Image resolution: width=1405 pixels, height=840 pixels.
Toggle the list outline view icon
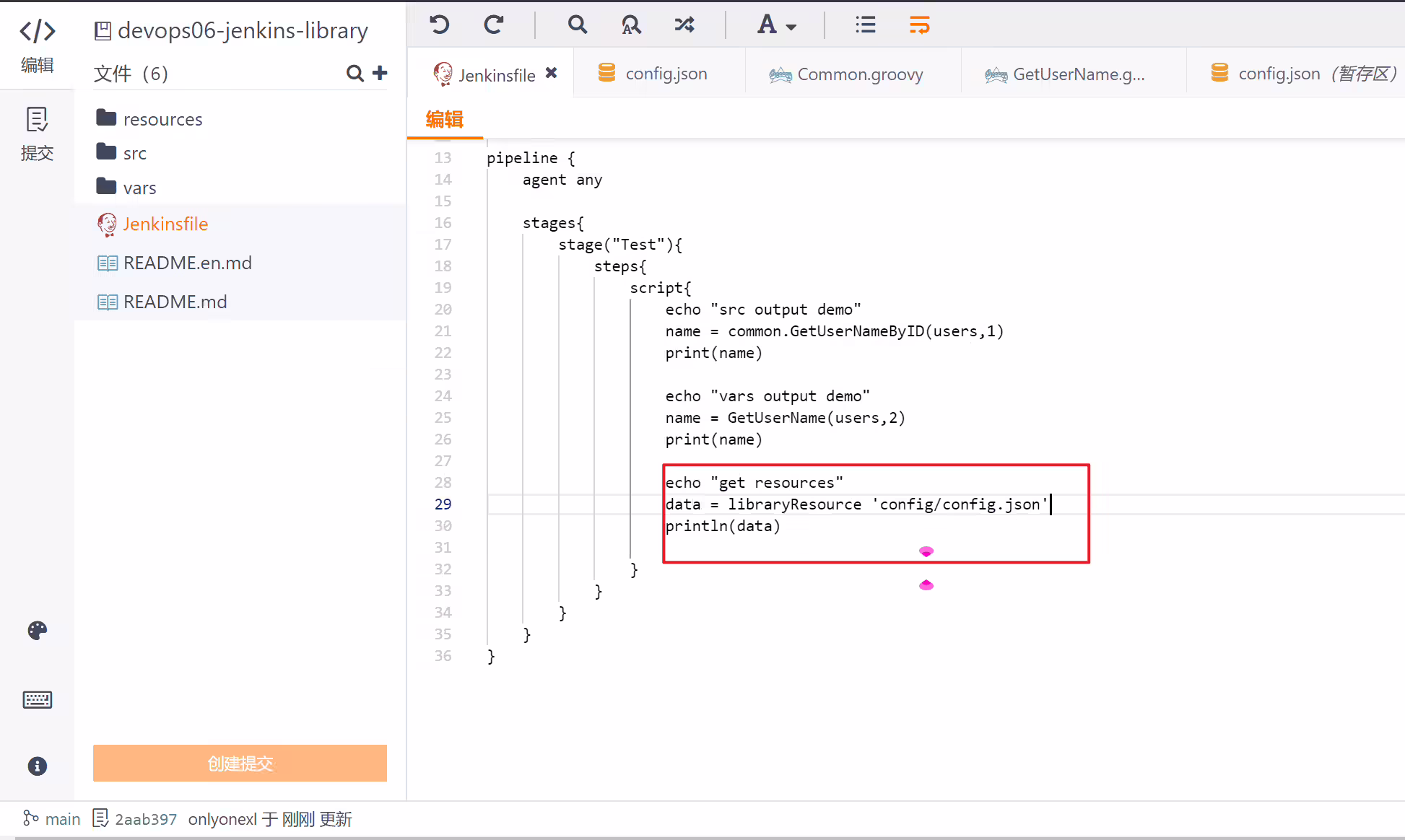pos(865,25)
